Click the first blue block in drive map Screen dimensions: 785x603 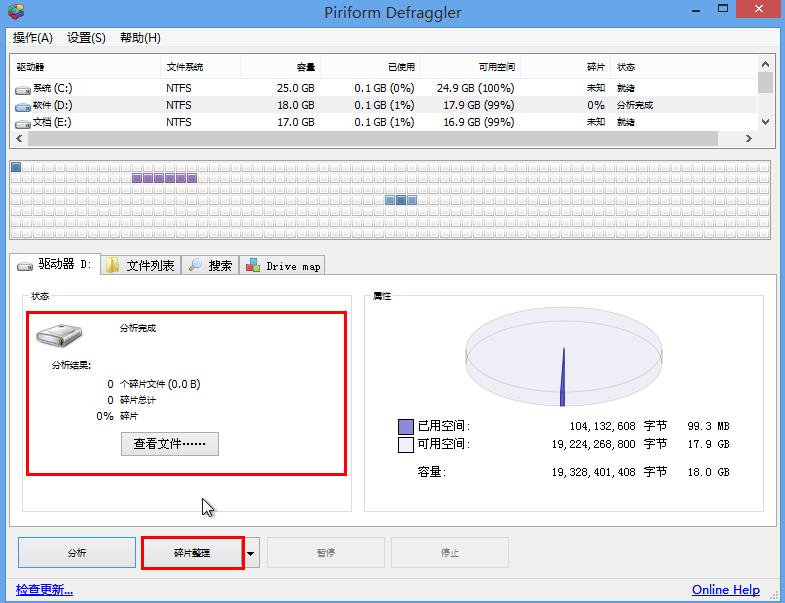tap(16, 167)
